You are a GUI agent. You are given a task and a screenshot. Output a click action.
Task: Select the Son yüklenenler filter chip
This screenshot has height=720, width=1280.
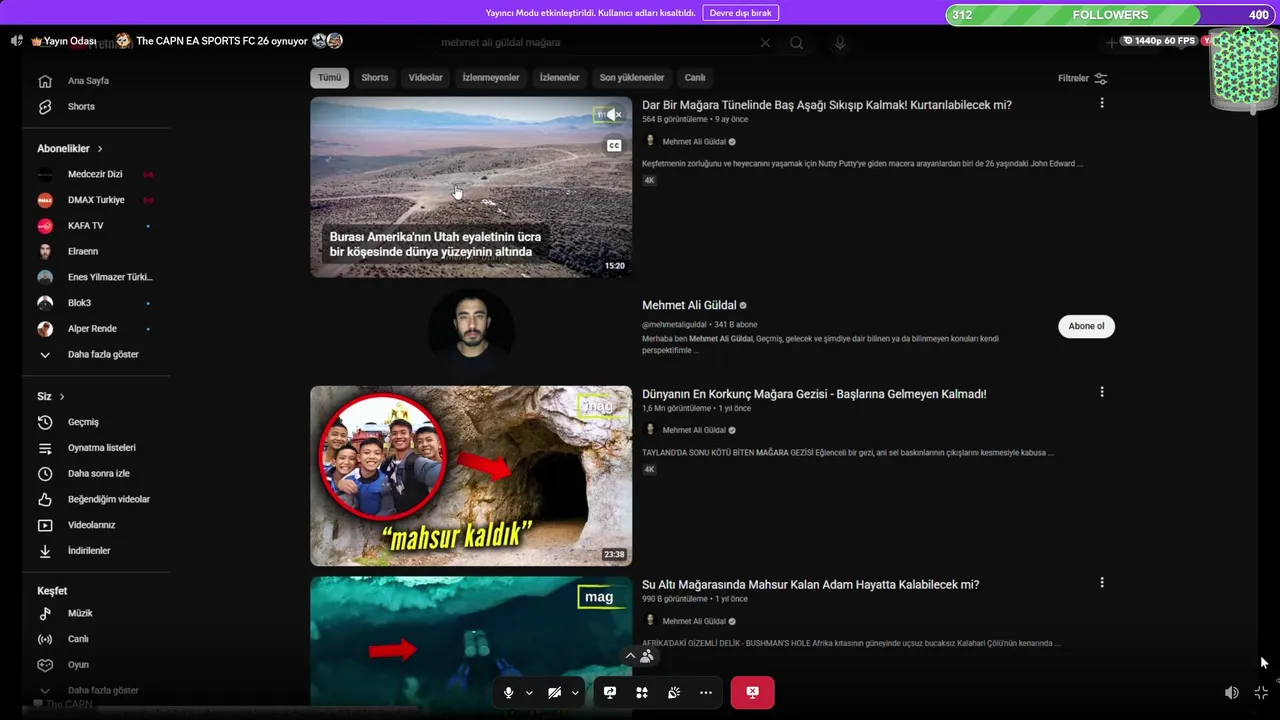coord(632,78)
